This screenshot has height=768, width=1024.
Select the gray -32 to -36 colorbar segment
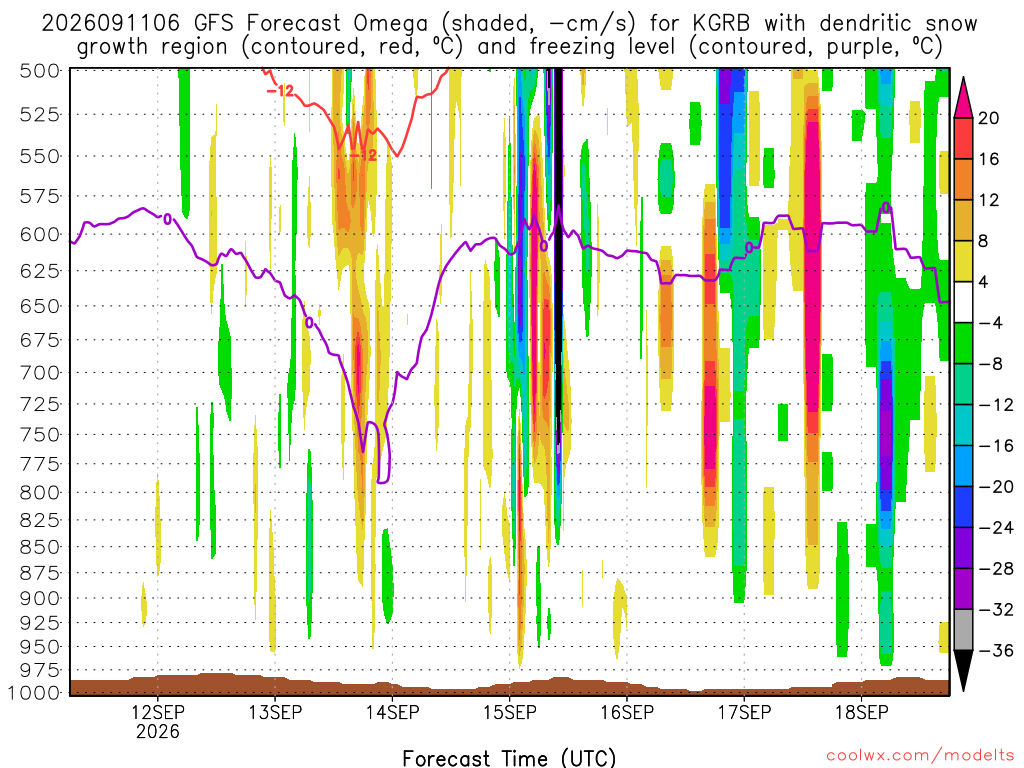(x=963, y=630)
